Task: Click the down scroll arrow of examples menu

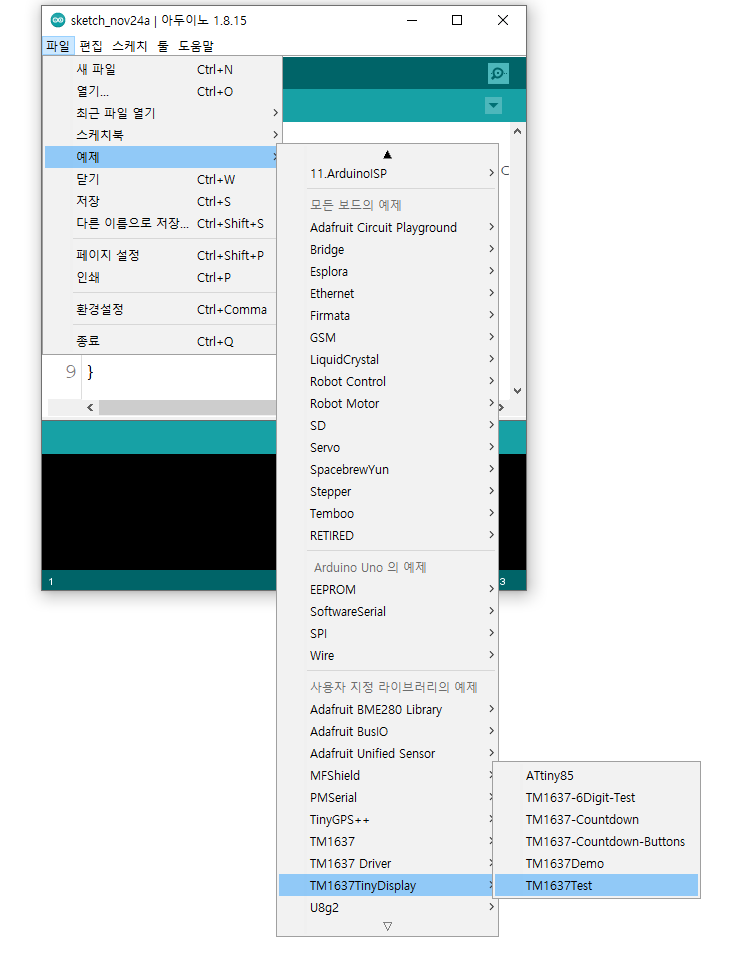Action: tap(387, 926)
